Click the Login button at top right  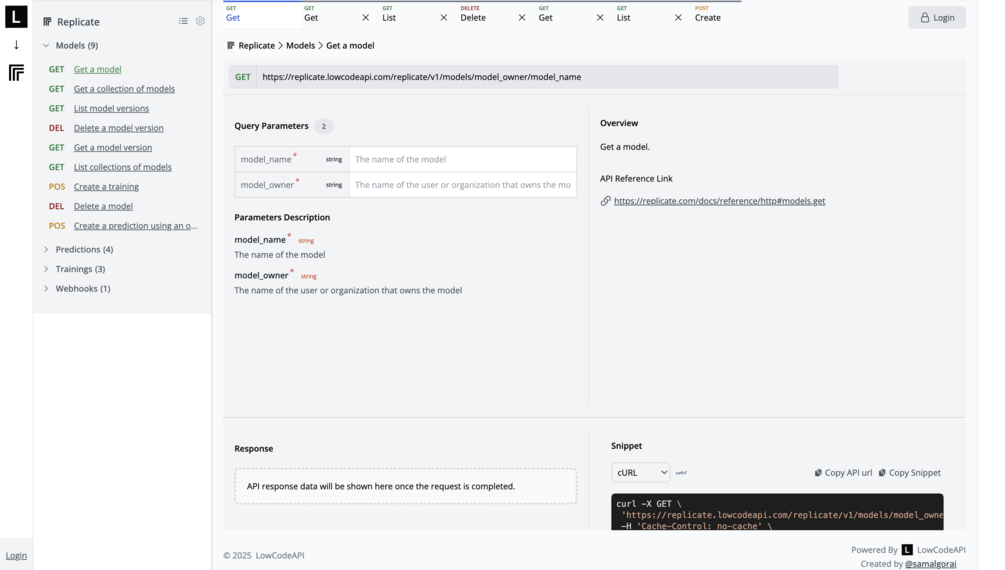[x=936, y=17]
